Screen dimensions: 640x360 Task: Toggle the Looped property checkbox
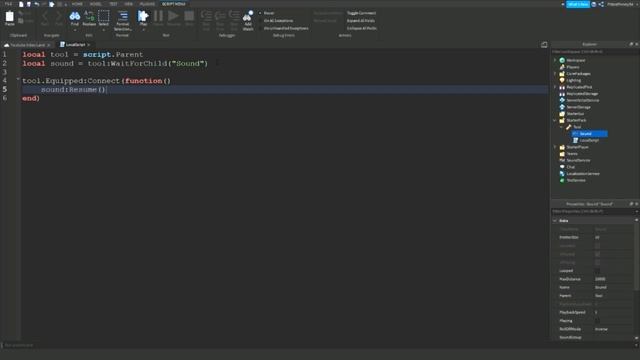[598, 271]
